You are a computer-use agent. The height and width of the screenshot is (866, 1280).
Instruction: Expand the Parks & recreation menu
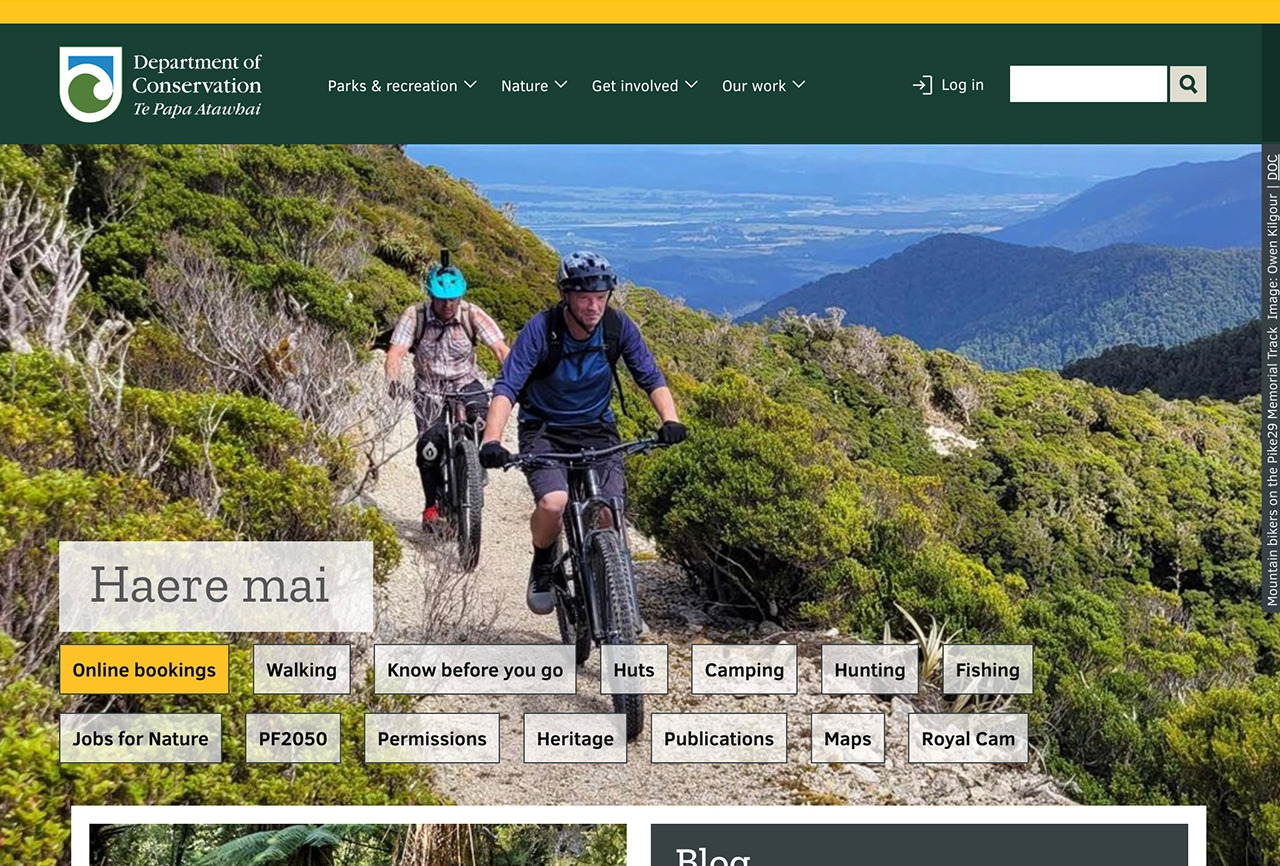tap(402, 86)
